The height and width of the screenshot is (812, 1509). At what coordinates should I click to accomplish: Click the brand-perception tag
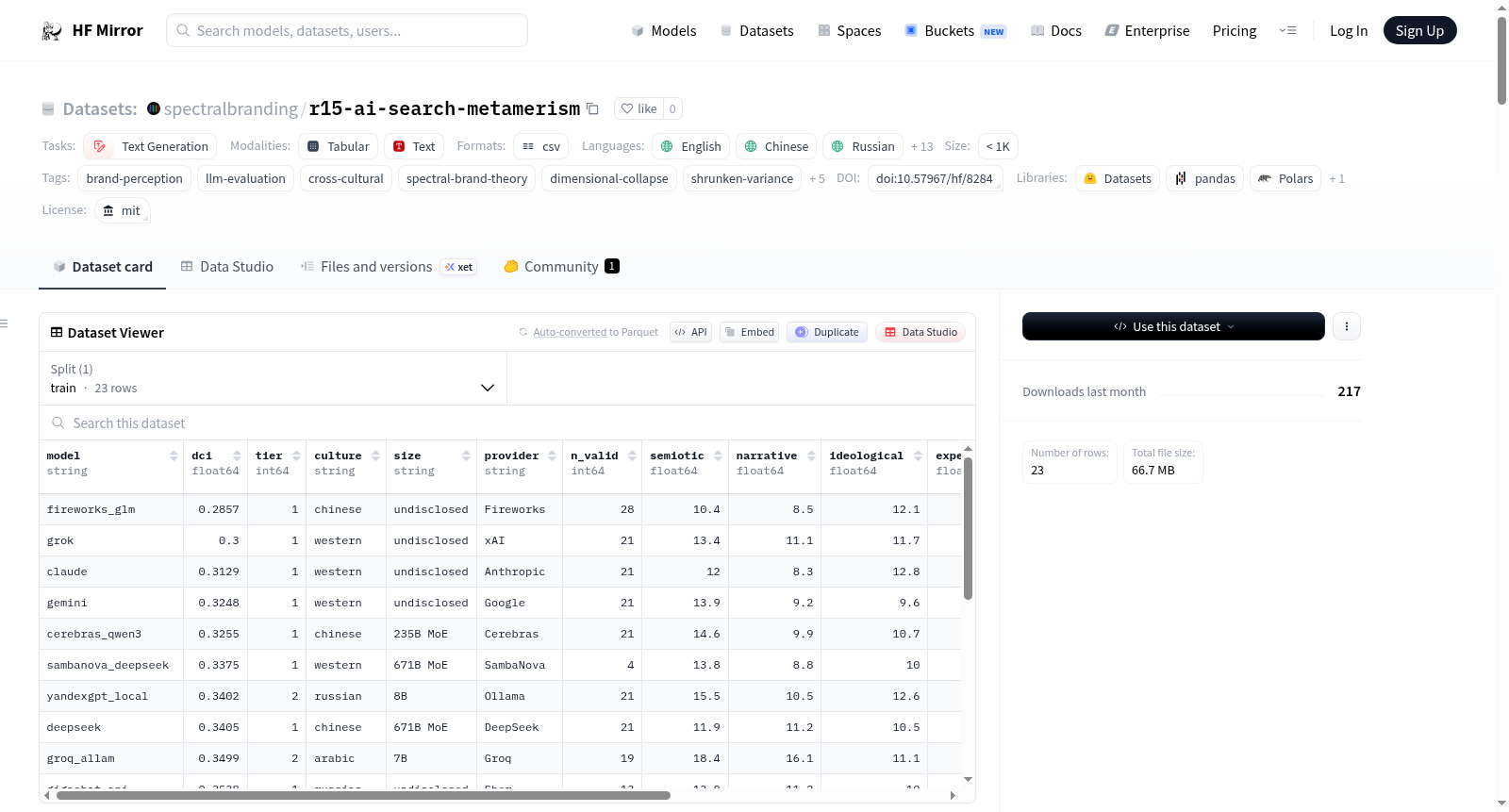tap(135, 178)
